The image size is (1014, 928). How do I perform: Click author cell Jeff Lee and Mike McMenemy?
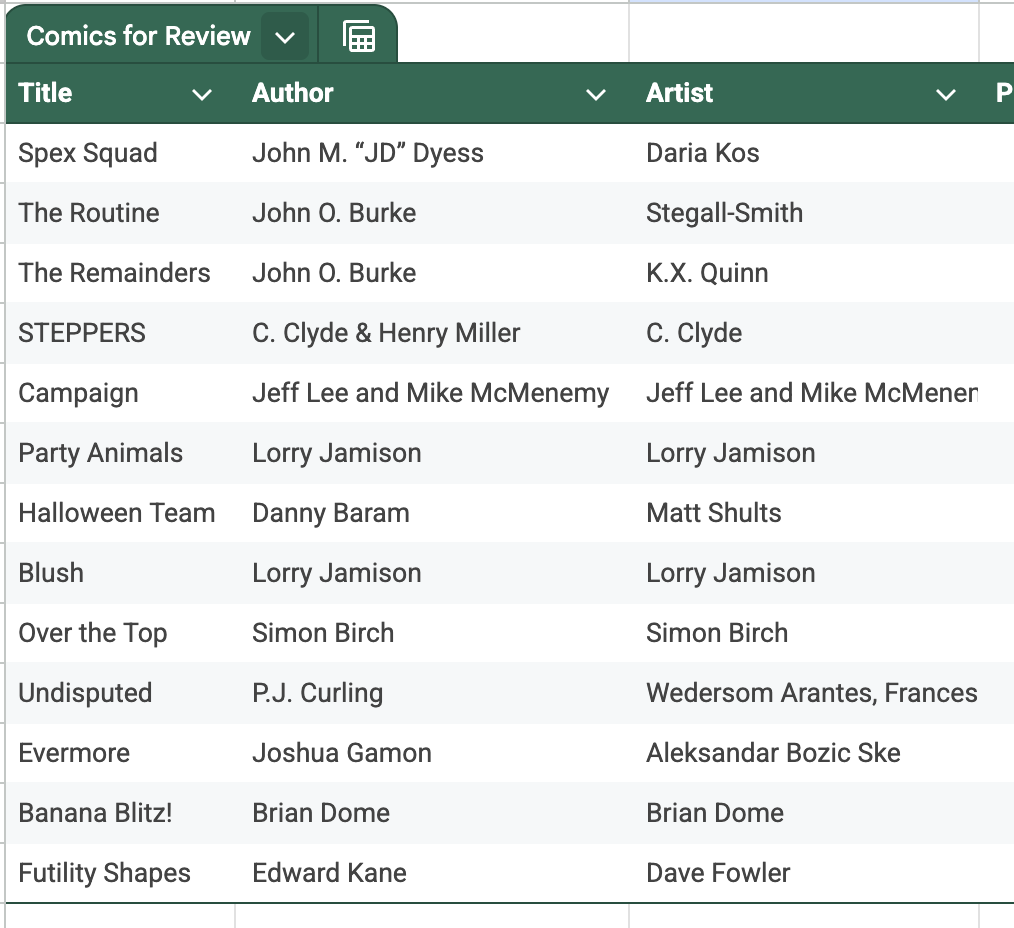click(x=432, y=393)
